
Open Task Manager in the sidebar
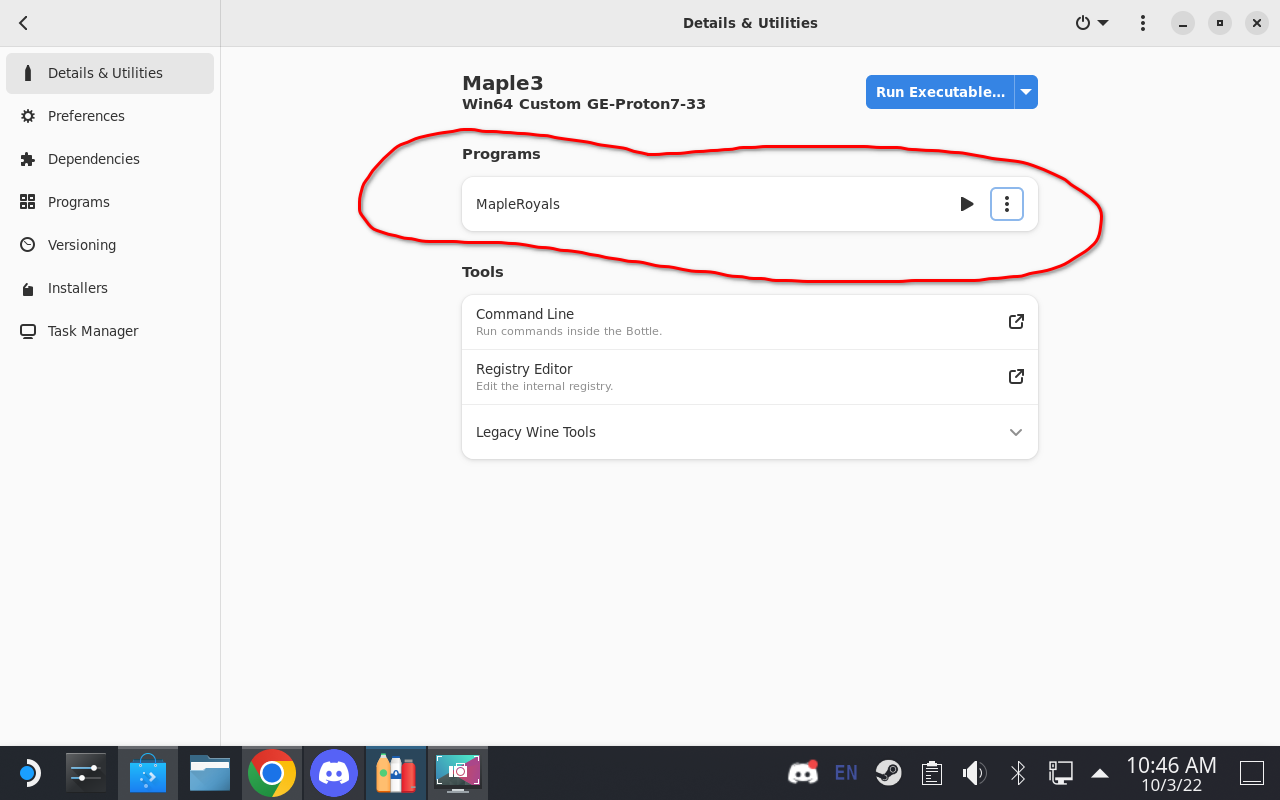(x=110, y=331)
